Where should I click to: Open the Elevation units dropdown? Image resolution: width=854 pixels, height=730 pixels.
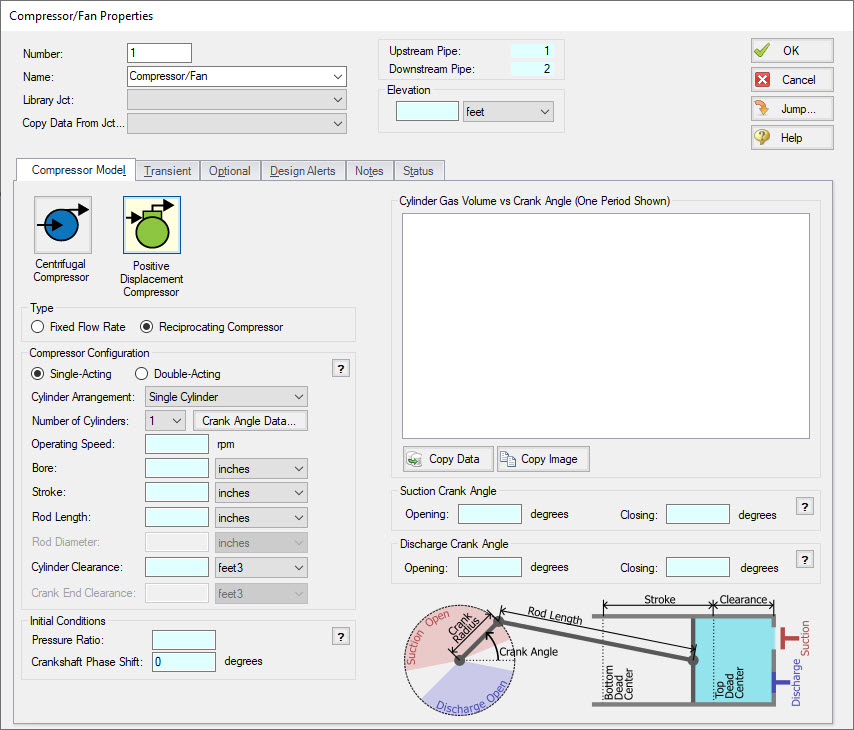pos(508,112)
